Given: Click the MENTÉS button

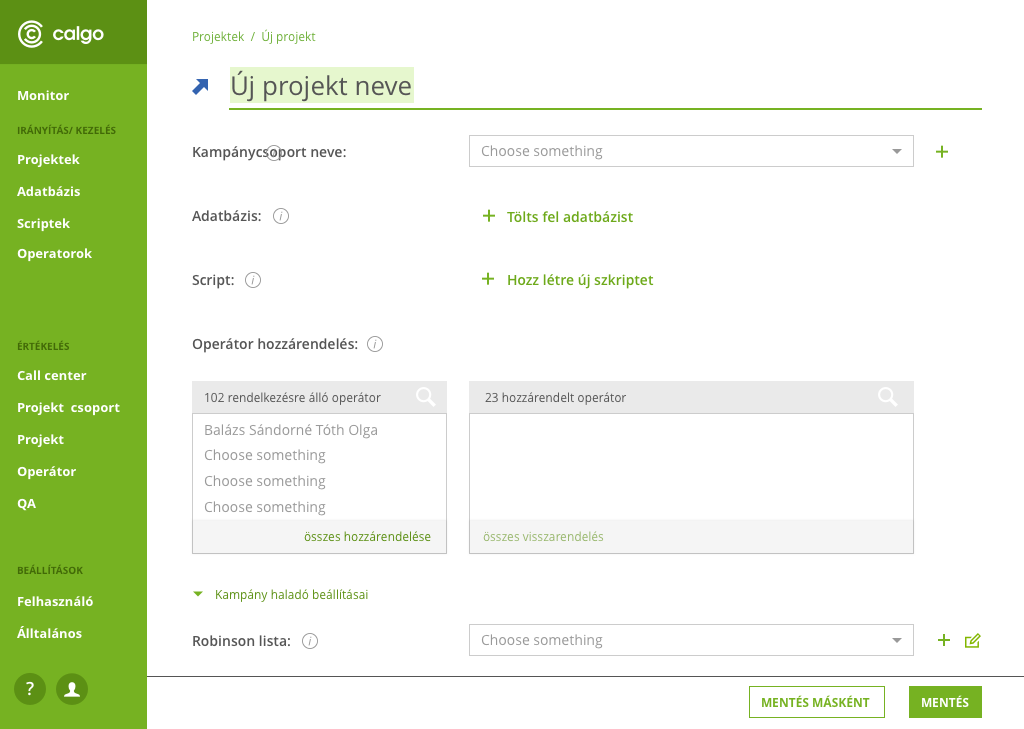Looking at the screenshot, I should coord(945,702).
